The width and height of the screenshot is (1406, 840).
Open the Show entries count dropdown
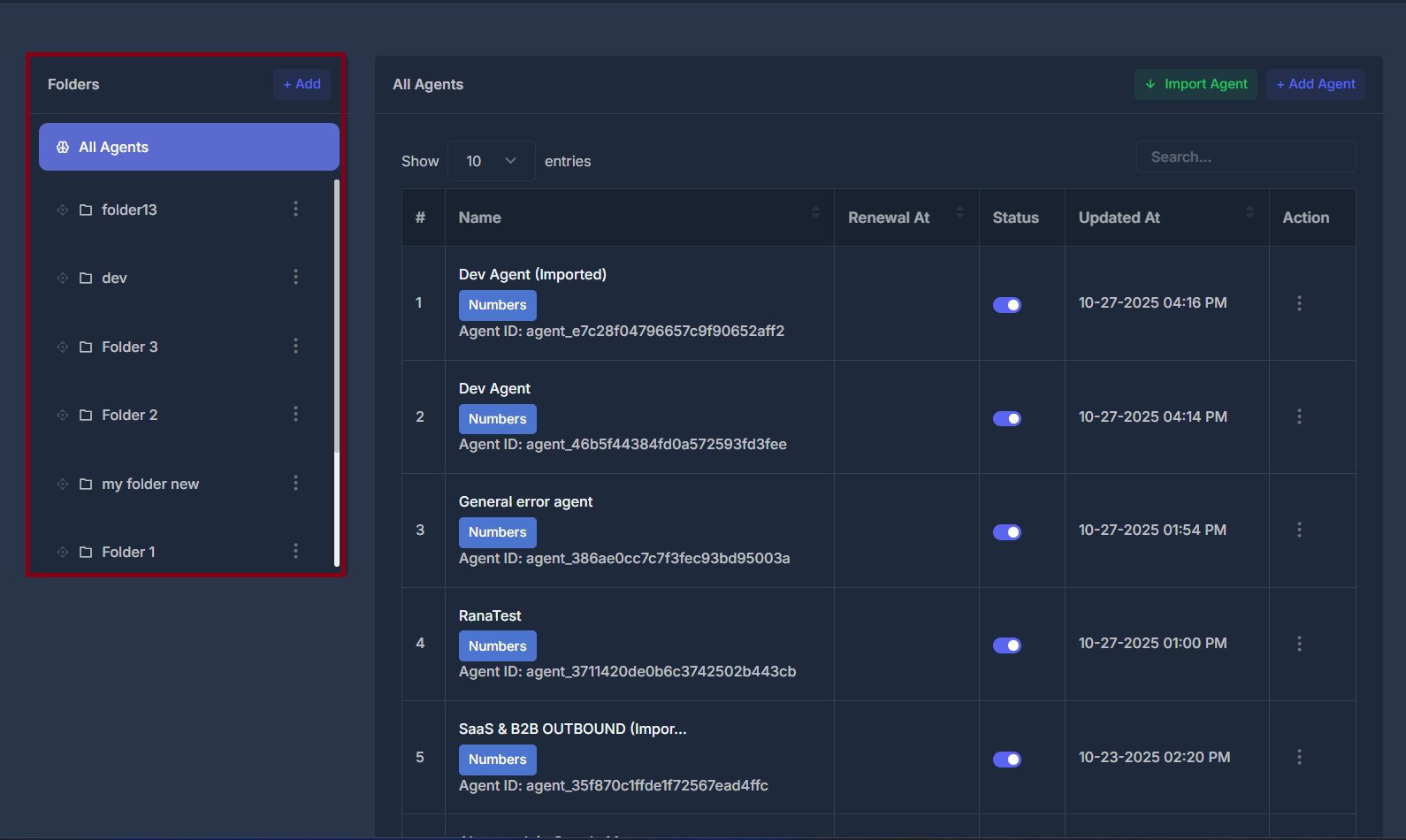pyautogui.click(x=492, y=161)
